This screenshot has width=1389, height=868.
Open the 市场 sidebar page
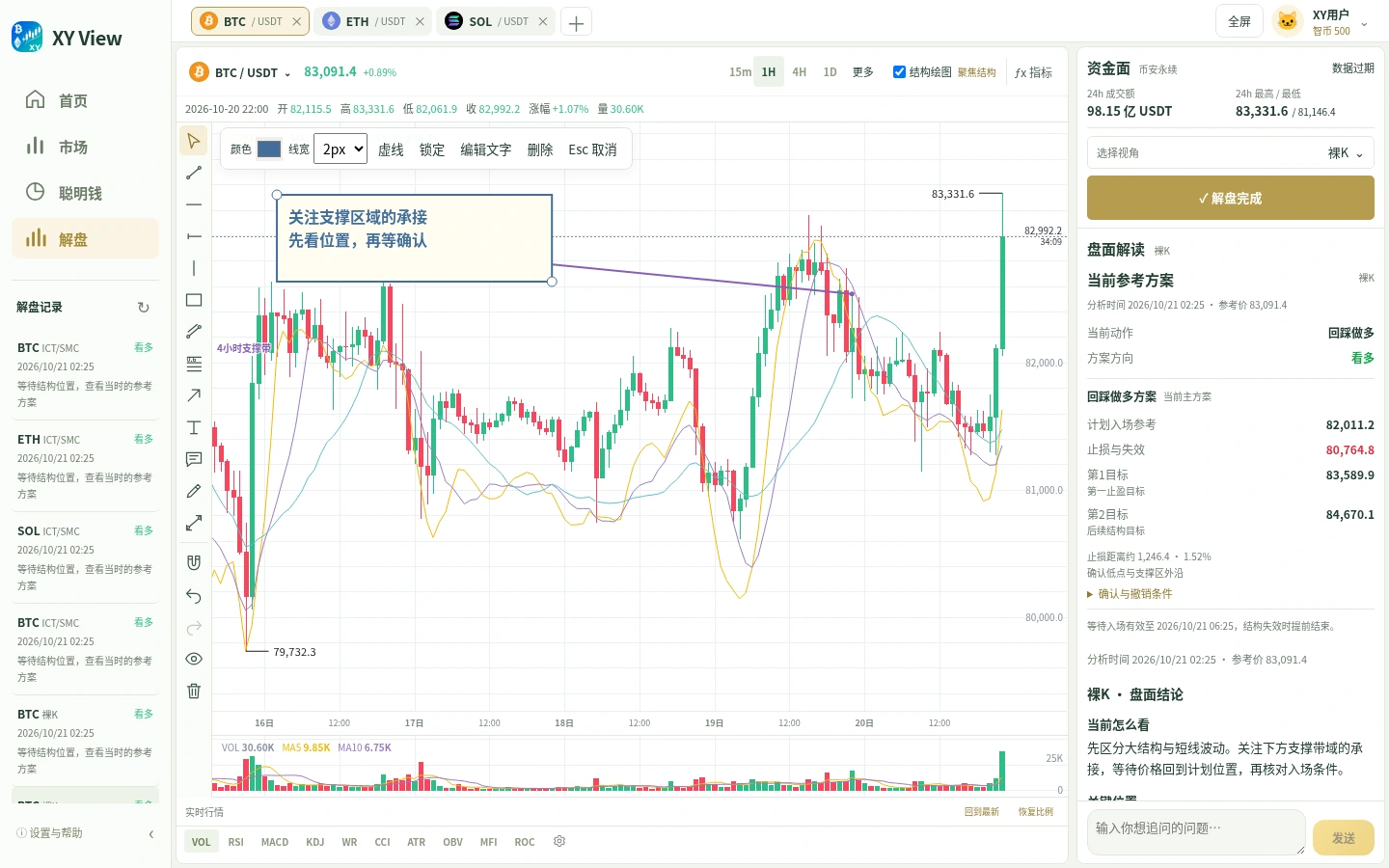tap(85, 147)
